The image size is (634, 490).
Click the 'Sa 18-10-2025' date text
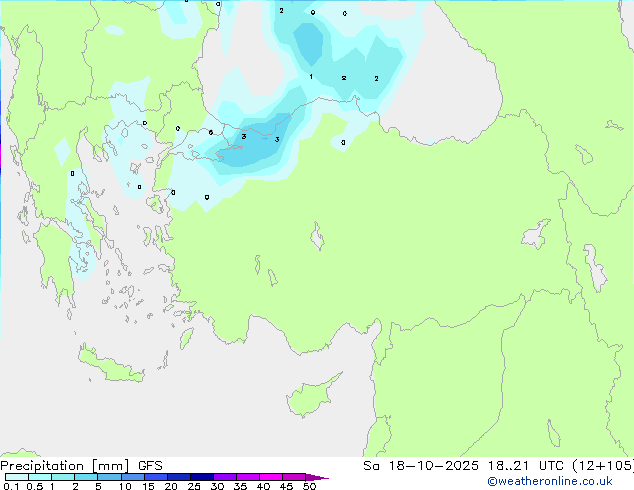(x=421, y=466)
